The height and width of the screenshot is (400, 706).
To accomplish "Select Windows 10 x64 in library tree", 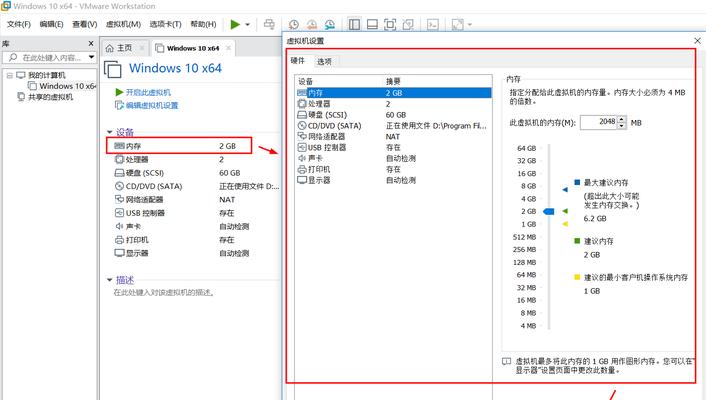I will (62, 86).
